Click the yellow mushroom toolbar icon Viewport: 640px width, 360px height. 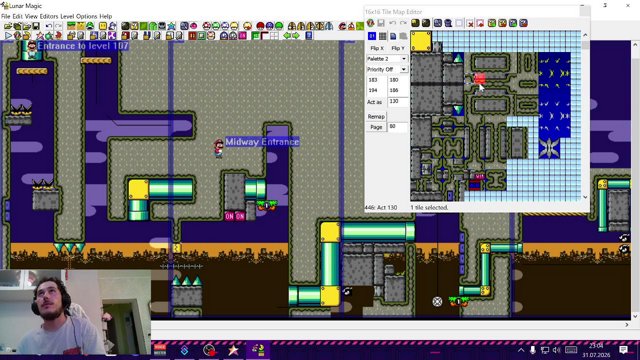tap(234, 26)
